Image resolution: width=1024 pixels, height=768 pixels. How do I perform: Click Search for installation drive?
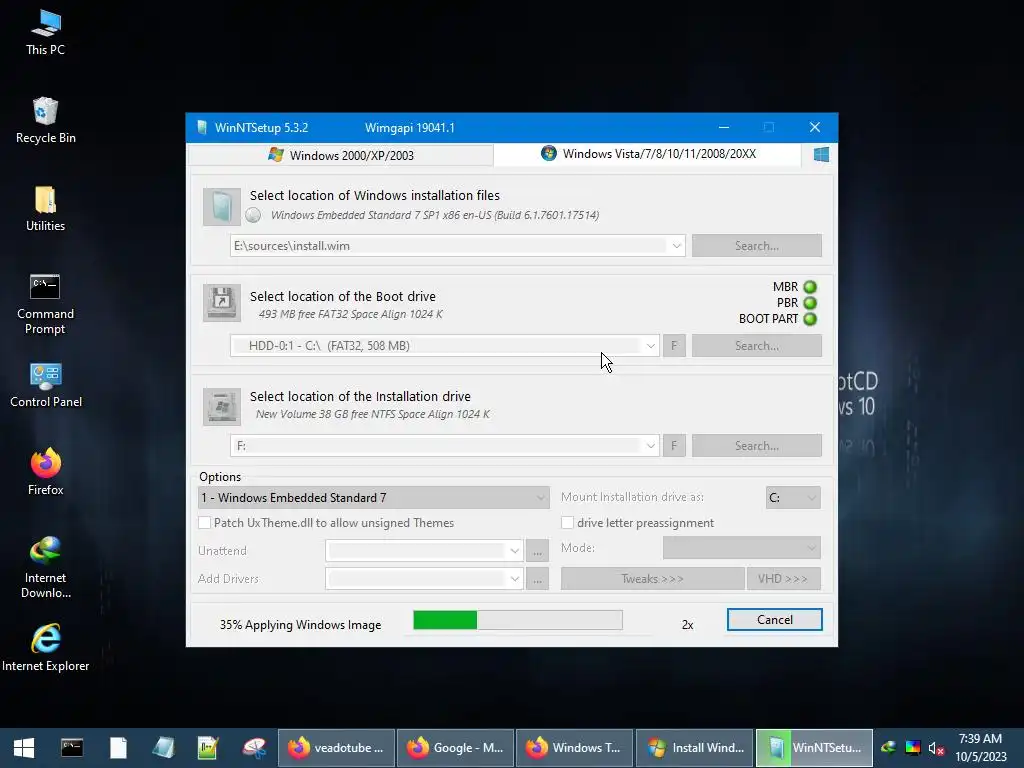[757, 445]
